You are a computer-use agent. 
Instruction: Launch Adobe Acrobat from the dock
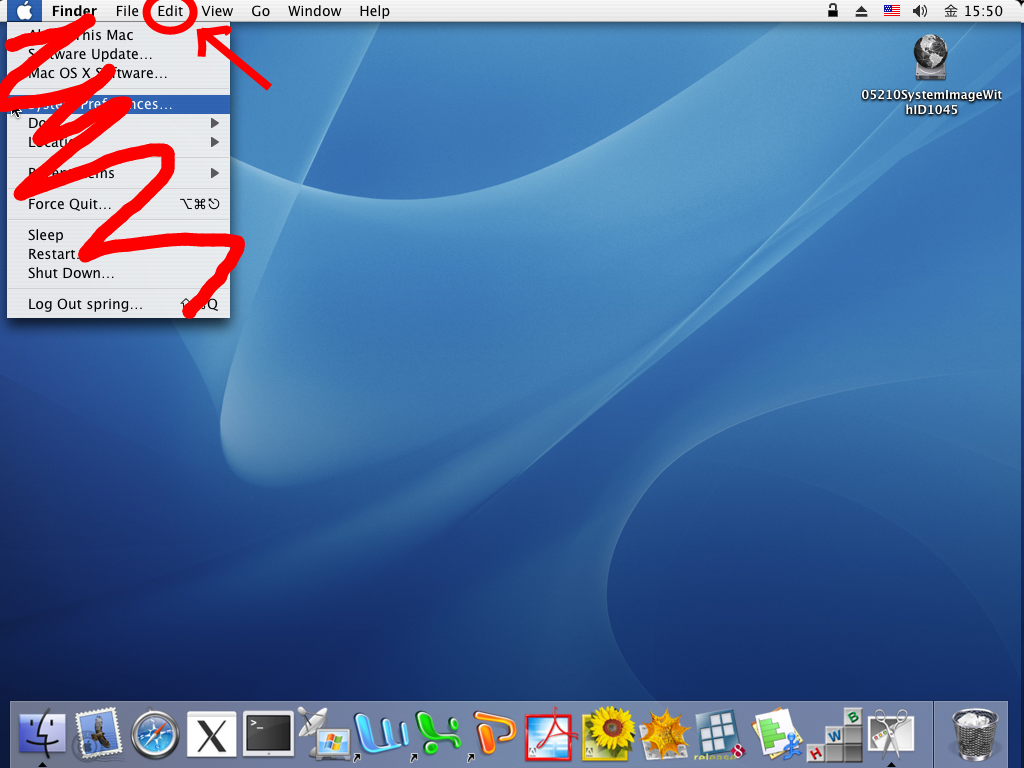click(x=548, y=737)
